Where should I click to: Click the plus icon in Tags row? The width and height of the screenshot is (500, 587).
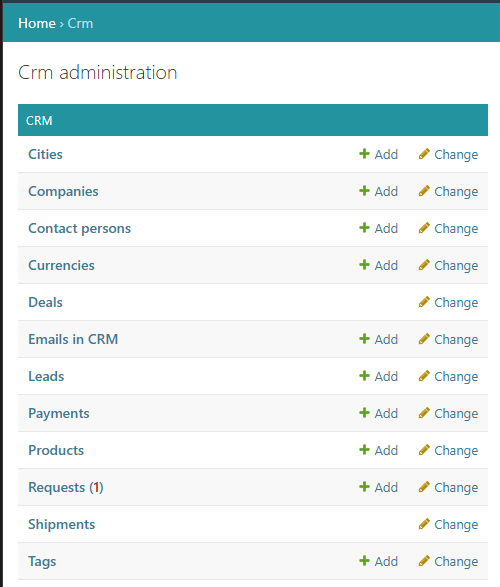pos(364,560)
